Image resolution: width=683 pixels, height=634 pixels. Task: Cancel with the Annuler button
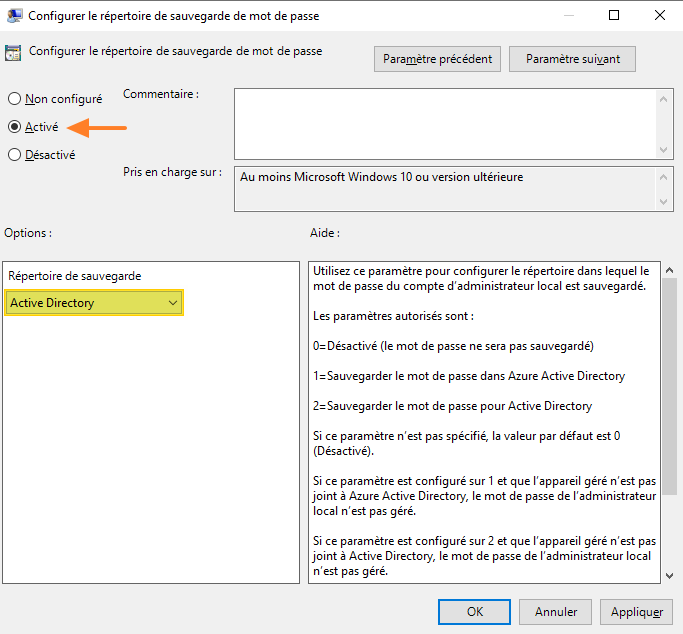click(555, 612)
